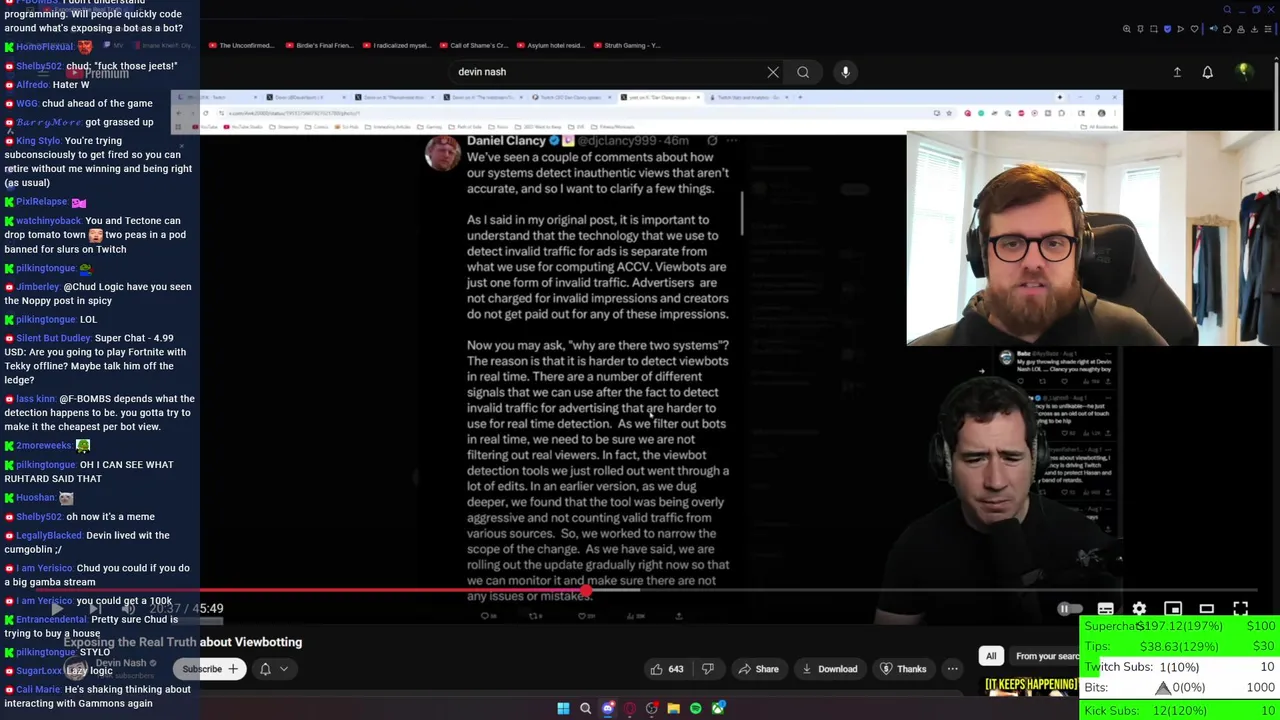This screenshot has height=720, width=1280.
Task: Open the YouTube account avatar menu
Action: click(1244, 72)
